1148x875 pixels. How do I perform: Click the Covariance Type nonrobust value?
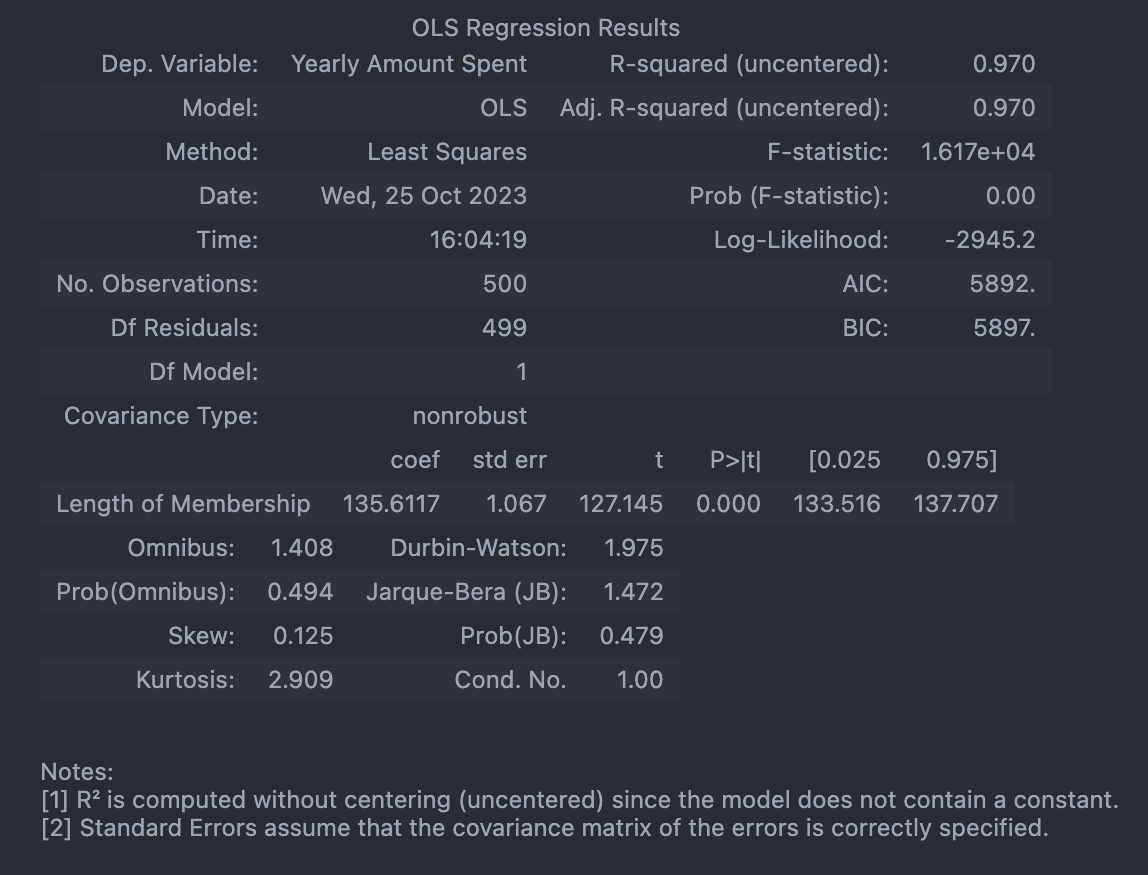pyautogui.click(x=469, y=416)
